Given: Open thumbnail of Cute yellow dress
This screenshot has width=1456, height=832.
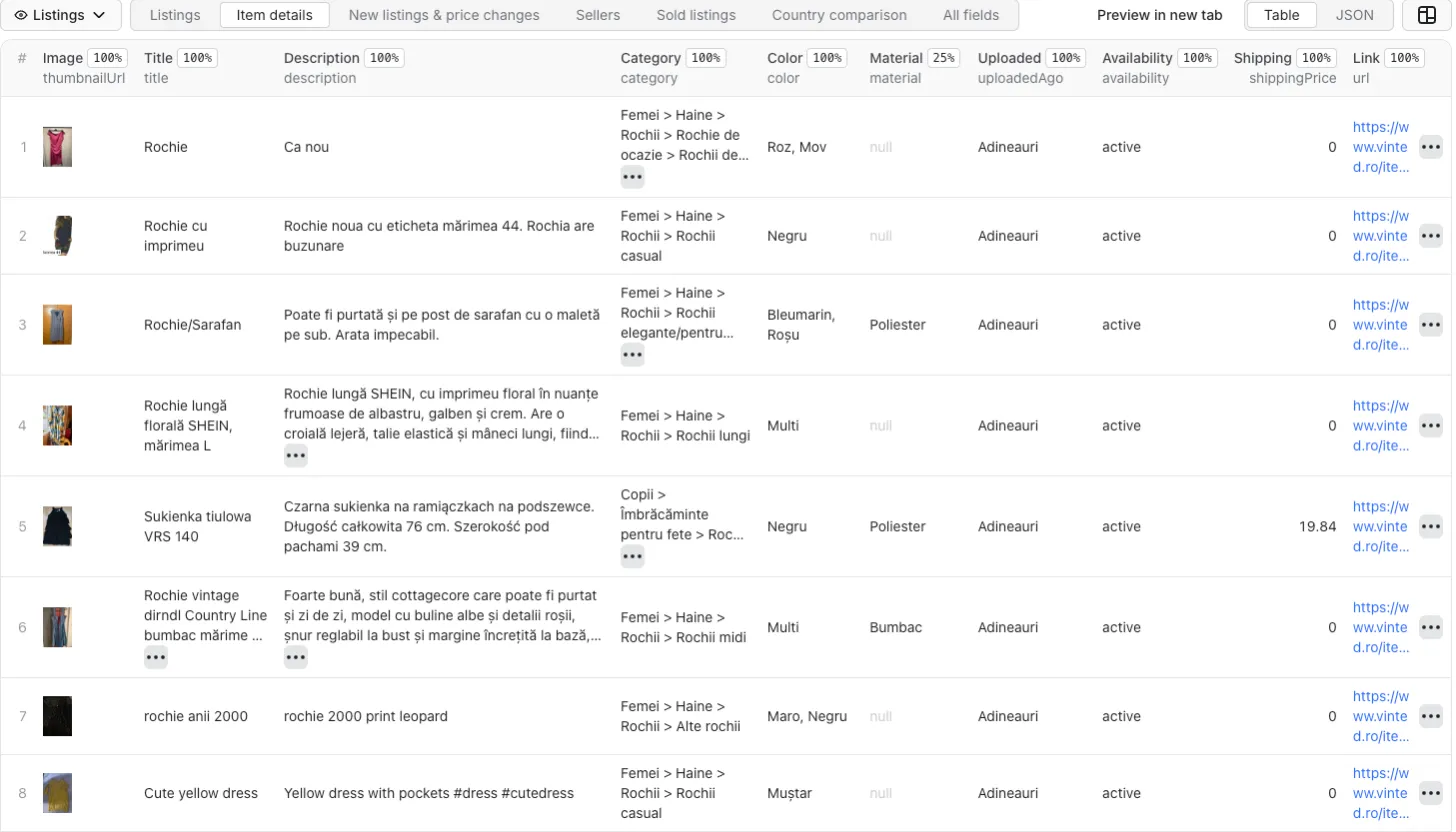Looking at the screenshot, I should (x=57, y=793).
